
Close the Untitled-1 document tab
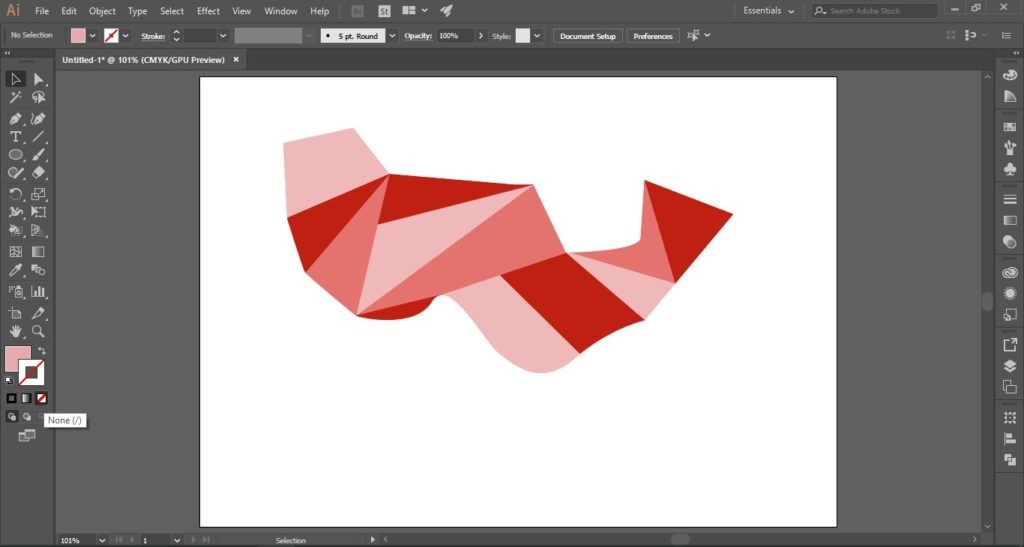pyautogui.click(x=236, y=59)
